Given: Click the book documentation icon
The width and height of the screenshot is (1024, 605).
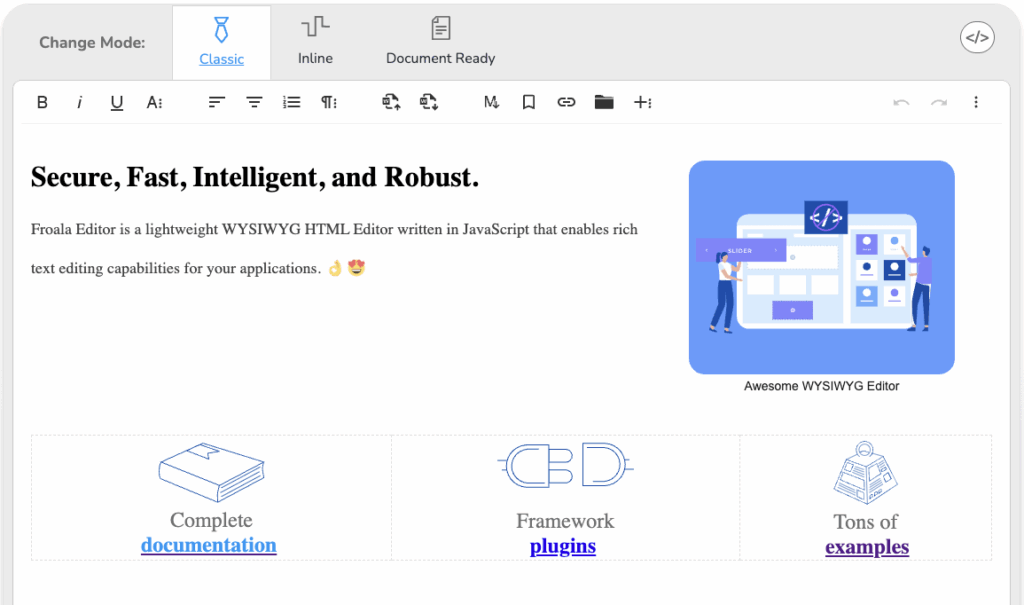Looking at the screenshot, I should click(212, 472).
